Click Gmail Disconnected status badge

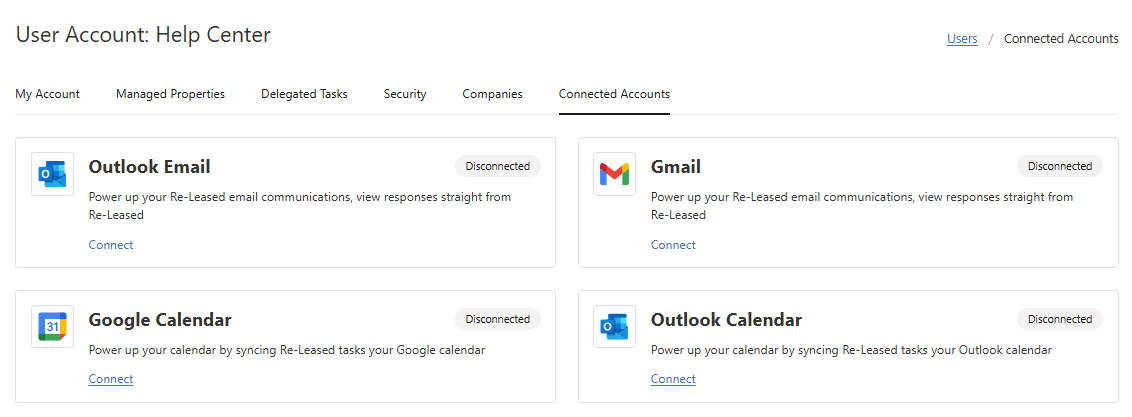pyautogui.click(x=1059, y=166)
